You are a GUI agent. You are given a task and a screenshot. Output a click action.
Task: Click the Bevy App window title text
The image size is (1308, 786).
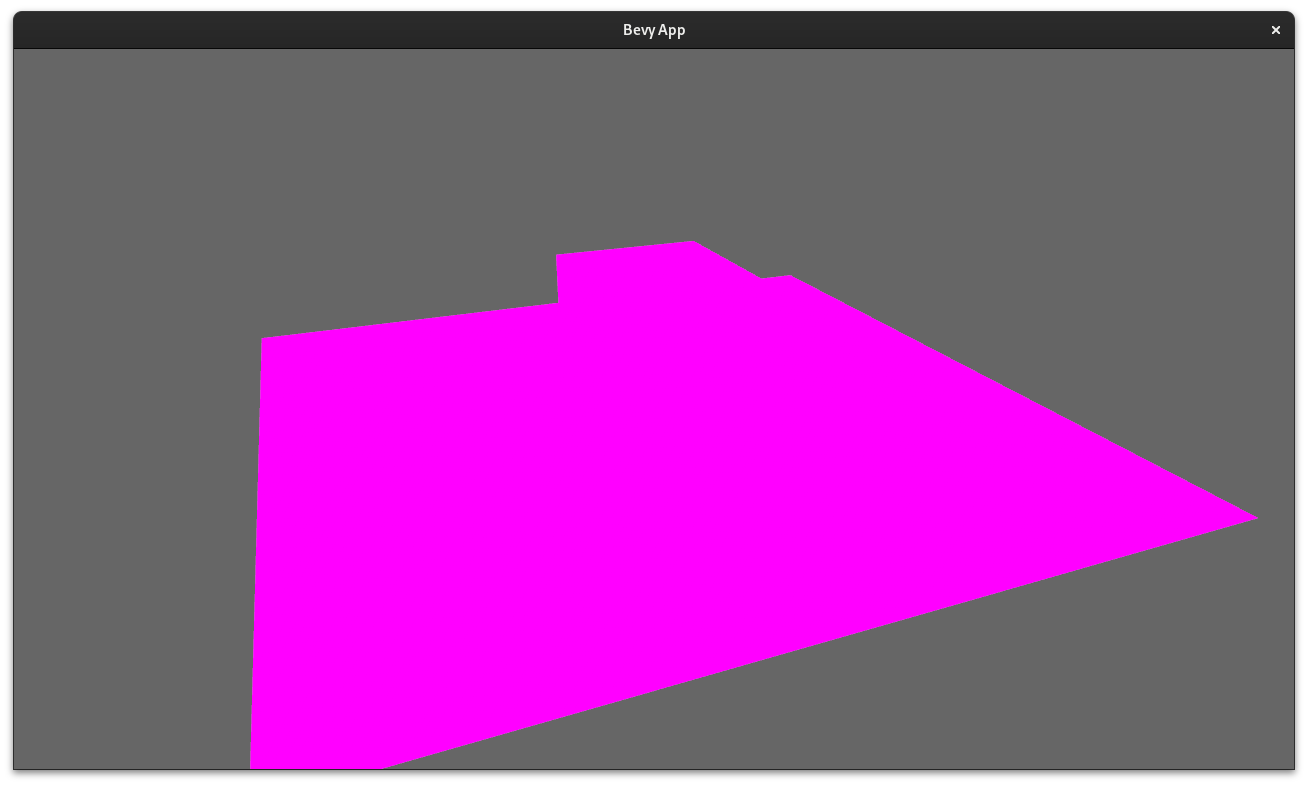tap(654, 30)
